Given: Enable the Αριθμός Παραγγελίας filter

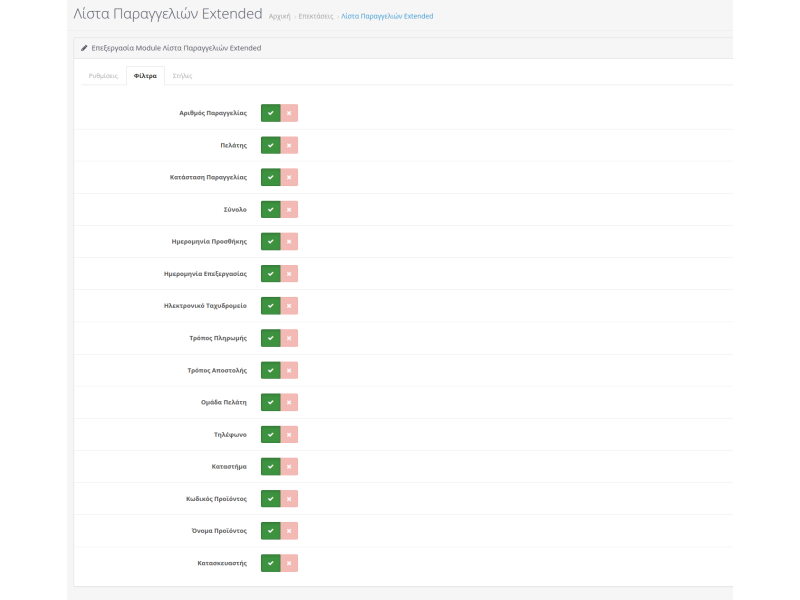Looking at the screenshot, I should (x=271, y=113).
